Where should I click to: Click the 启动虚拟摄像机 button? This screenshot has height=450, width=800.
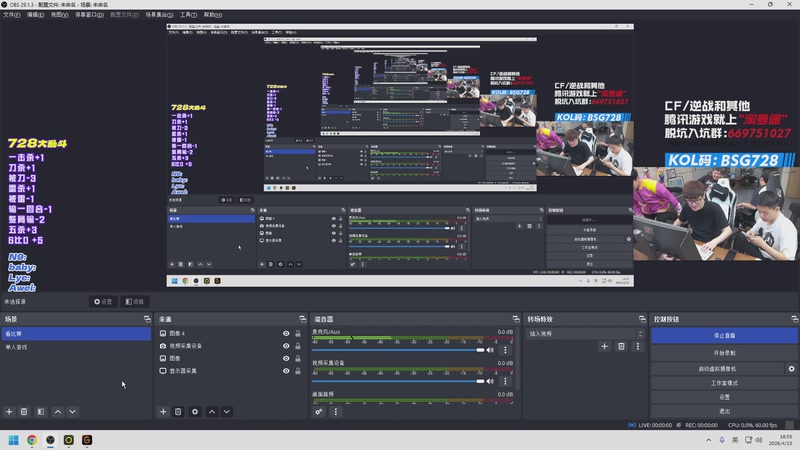[x=717, y=368]
